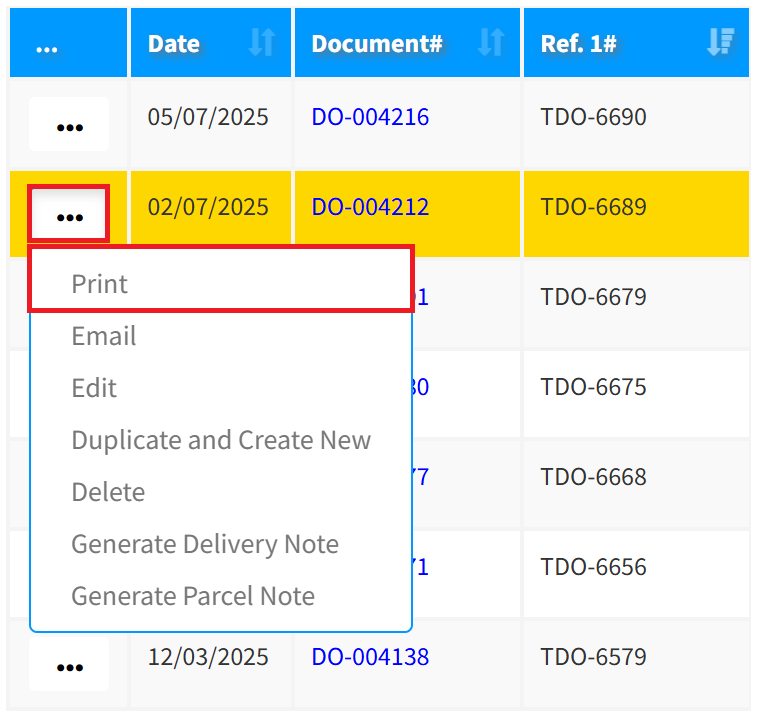Image resolution: width=760 pixels, height=719 pixels.
Task: Click the TDO-6689 reference cell
Action: tap(593, 207)
